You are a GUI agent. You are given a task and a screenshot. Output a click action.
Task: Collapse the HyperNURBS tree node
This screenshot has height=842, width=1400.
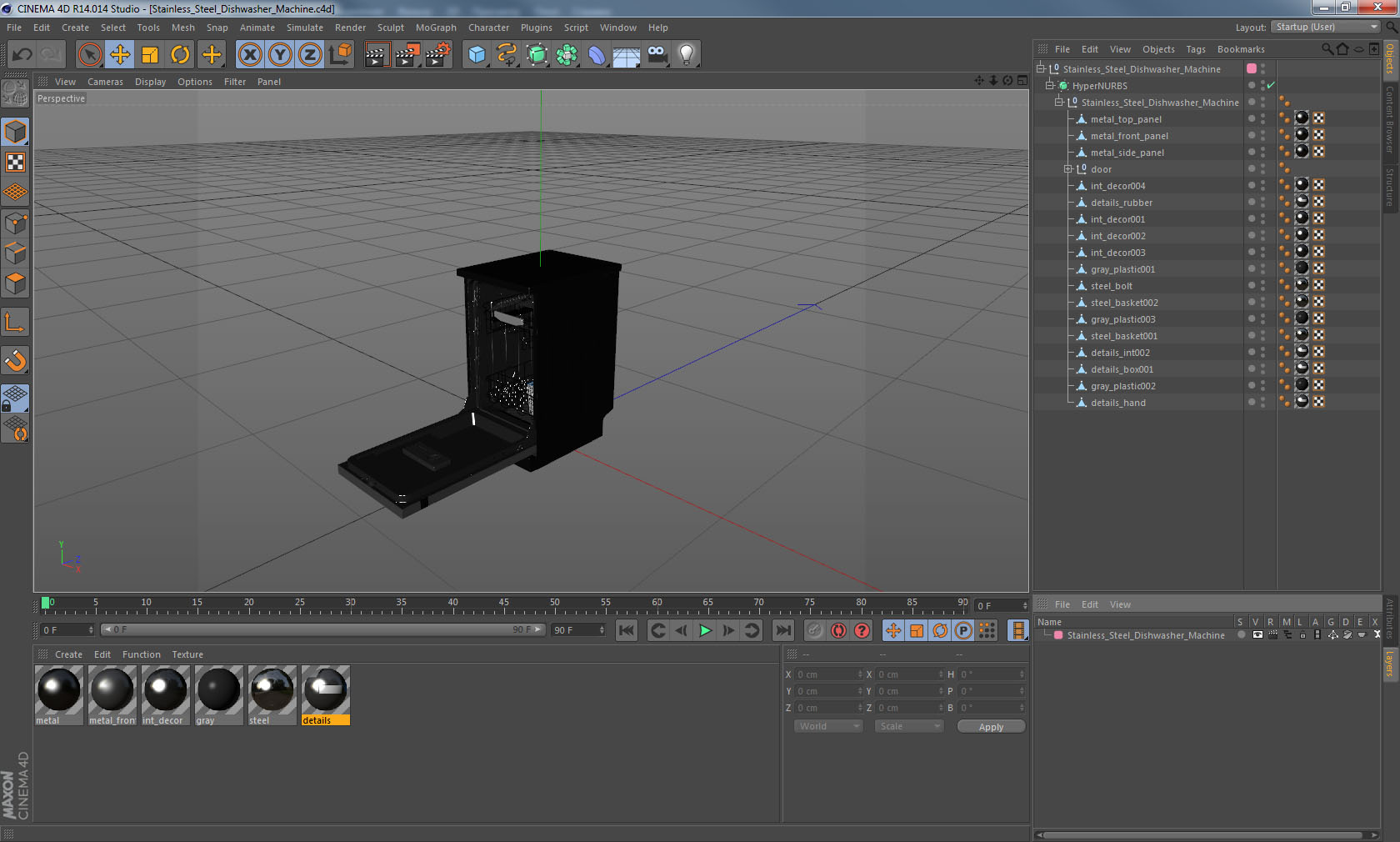[x=1050, y=86]
